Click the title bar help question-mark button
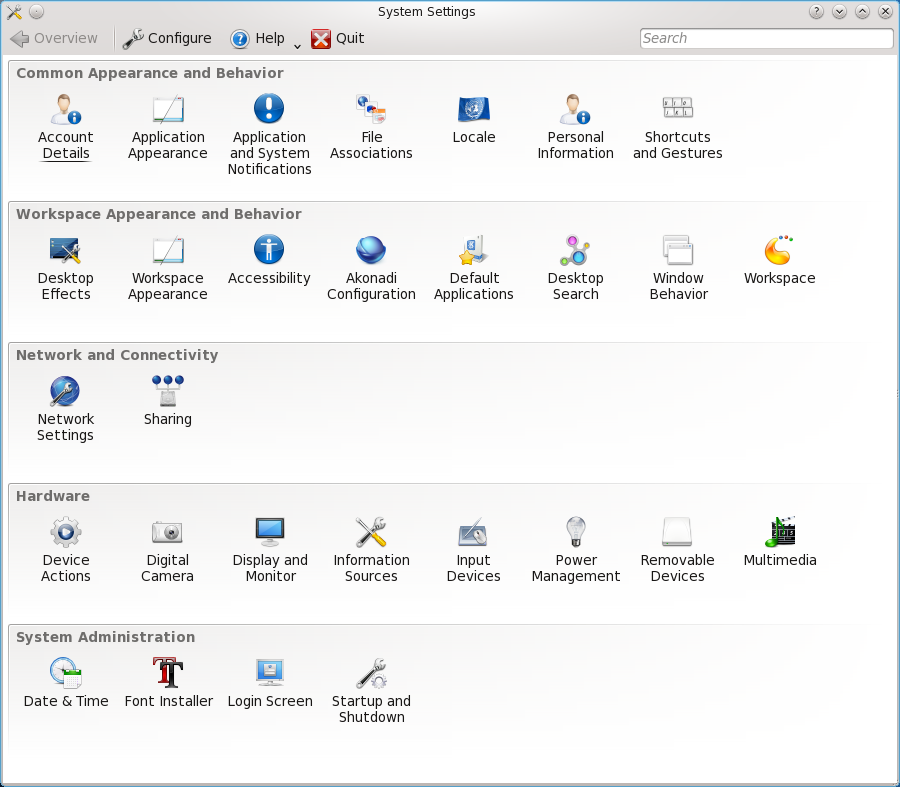 click(x=816, y=11)
